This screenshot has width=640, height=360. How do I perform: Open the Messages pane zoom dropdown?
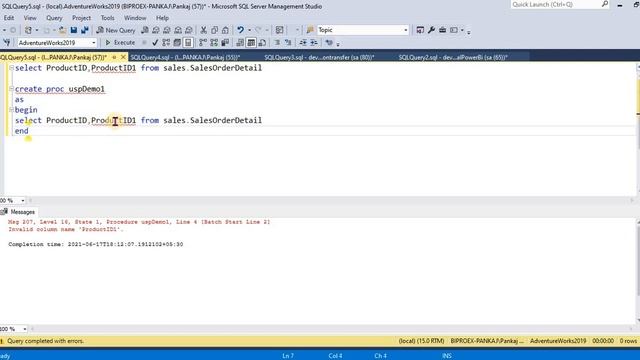(x=24, y=329)
